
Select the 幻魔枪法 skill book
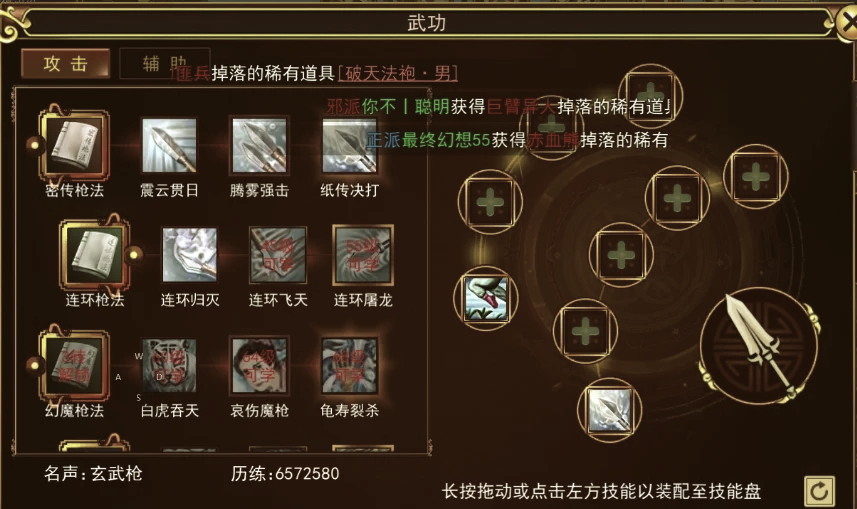pos(74,366)
